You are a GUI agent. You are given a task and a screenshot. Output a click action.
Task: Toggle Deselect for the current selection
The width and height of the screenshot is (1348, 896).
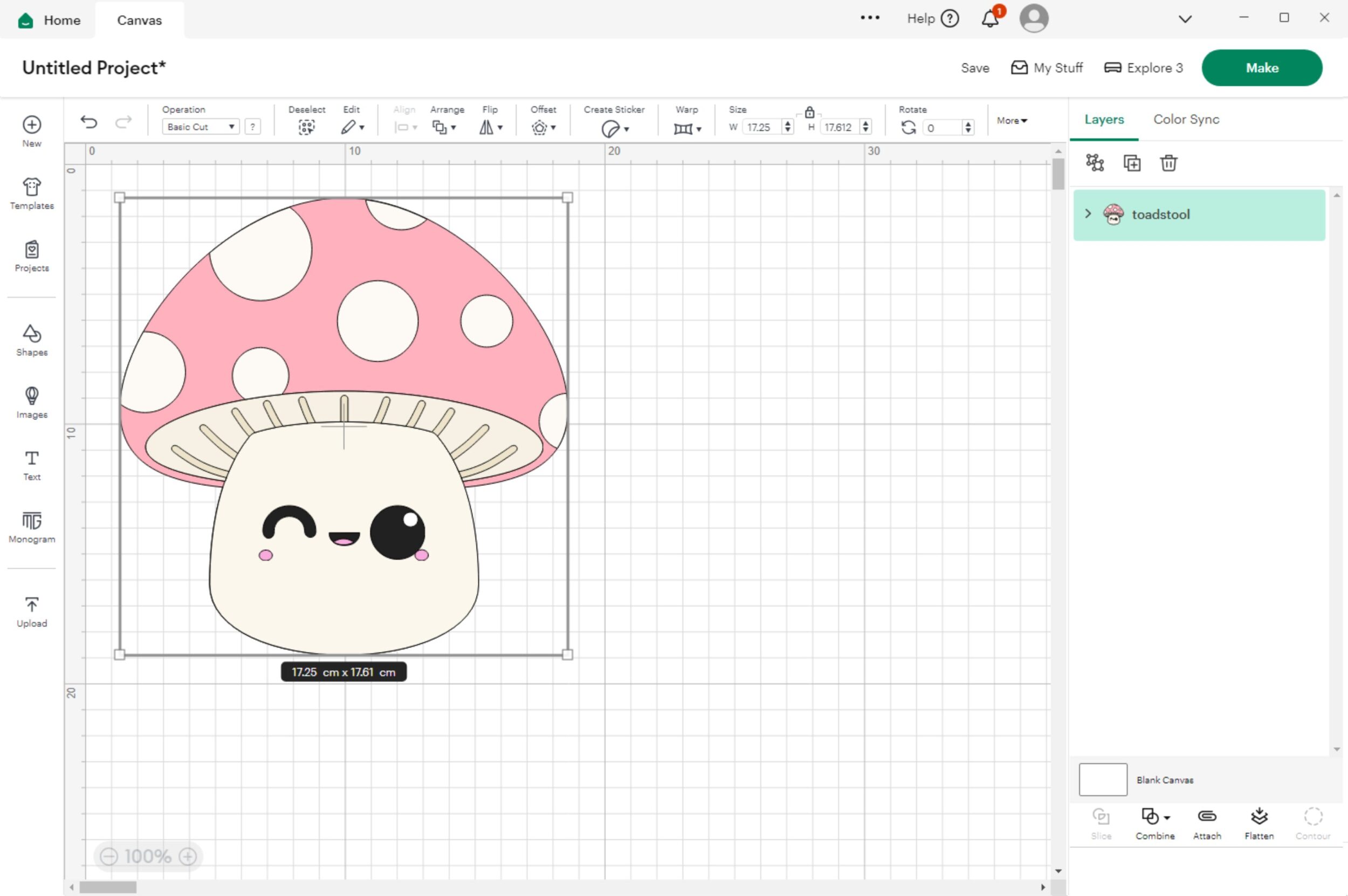pos(306,127)
